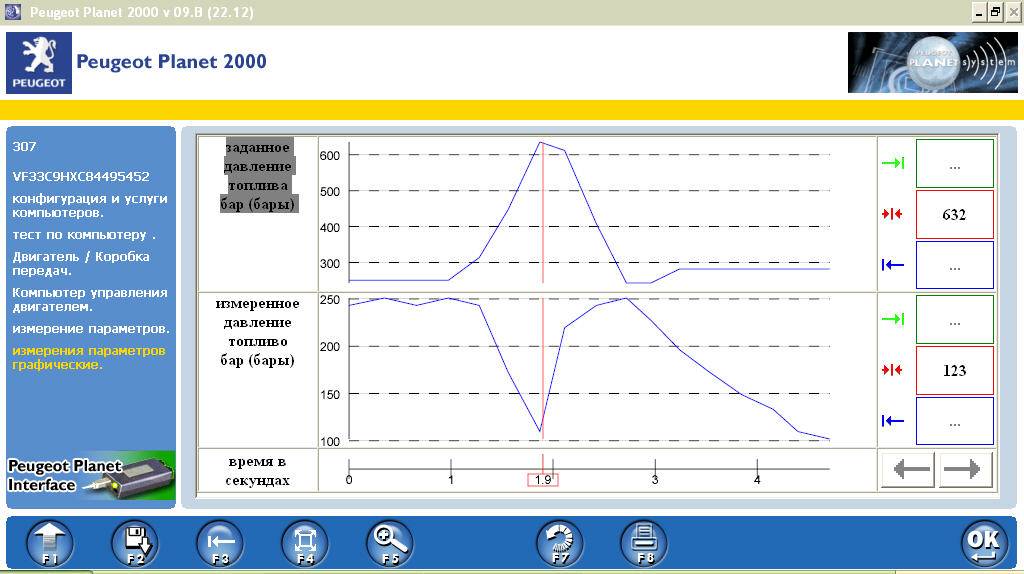1024x574 pixels.
Task: Click the 1.9 time cursor marker
Action: [543, 480]
